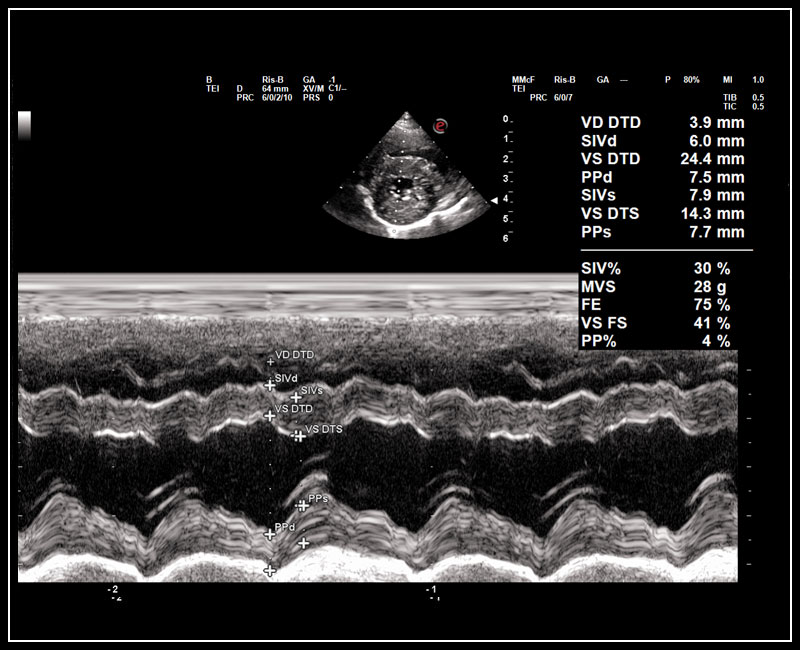Click the FE 75 % result row
Screen dimensions: 800x650
click(x=662, y=305)
